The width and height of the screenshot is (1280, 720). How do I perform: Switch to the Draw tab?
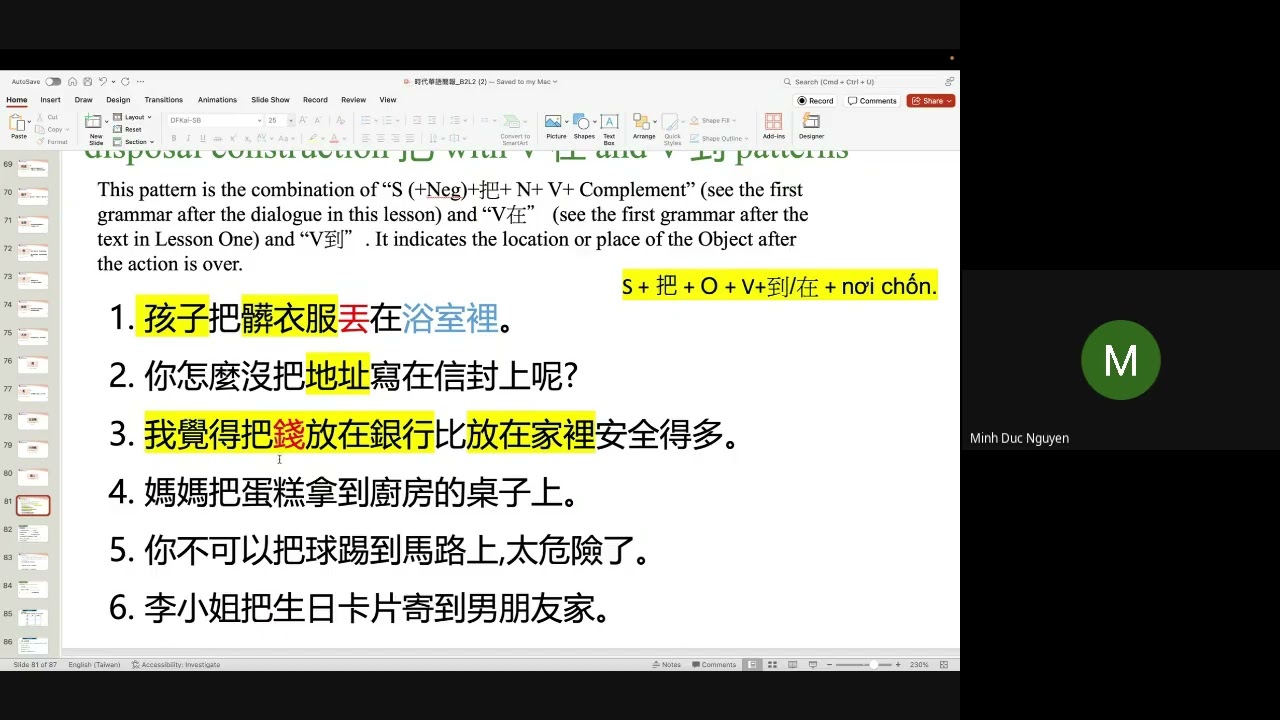coord(83,100)
